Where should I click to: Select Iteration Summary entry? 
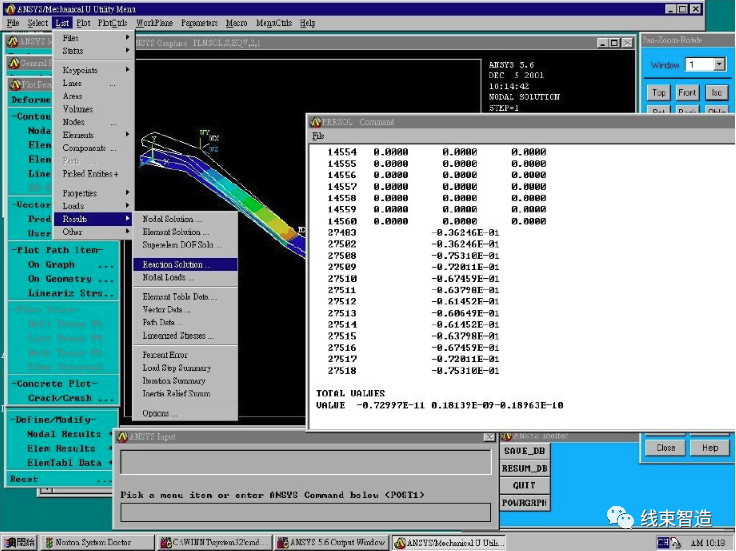click(x=185, y=381)
